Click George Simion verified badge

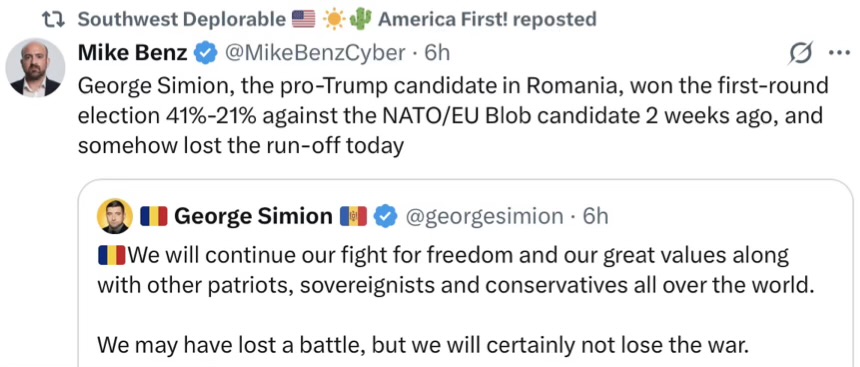coord(386,217)
